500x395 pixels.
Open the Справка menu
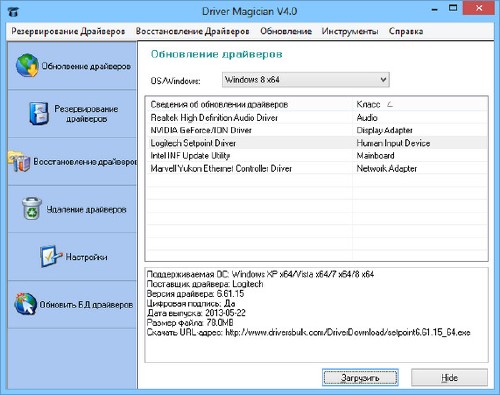tap(406, 31)
